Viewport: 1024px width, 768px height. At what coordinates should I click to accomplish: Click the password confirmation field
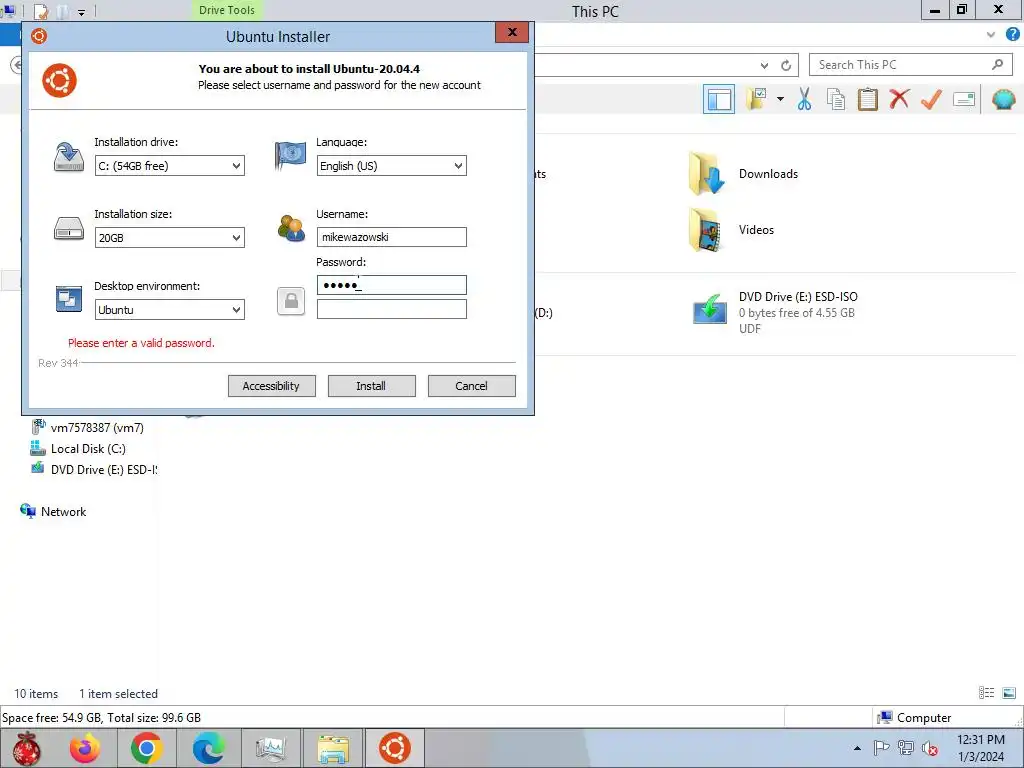[x=392, y=309]
